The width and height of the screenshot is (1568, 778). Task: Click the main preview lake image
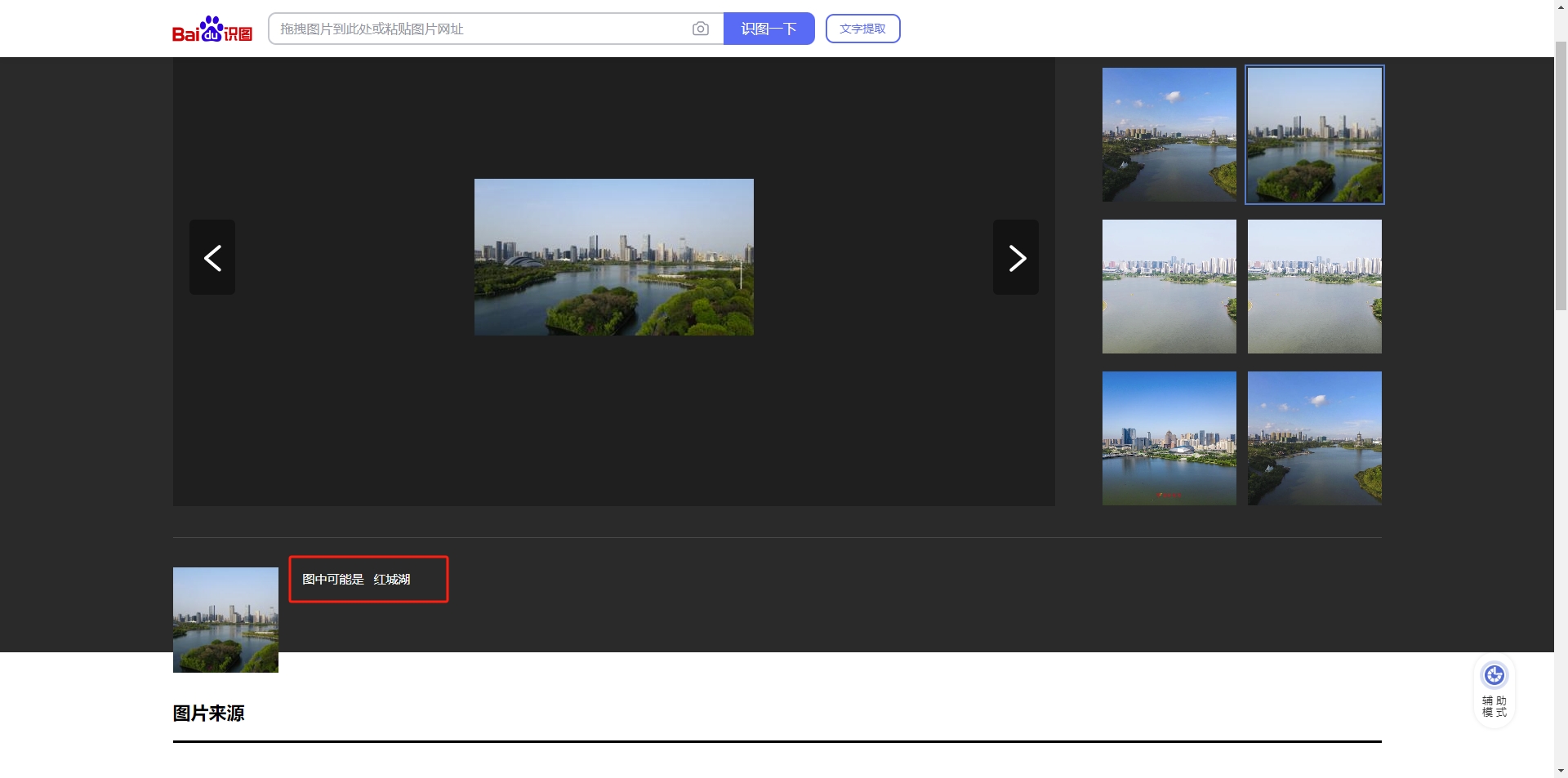click(613, 257)
